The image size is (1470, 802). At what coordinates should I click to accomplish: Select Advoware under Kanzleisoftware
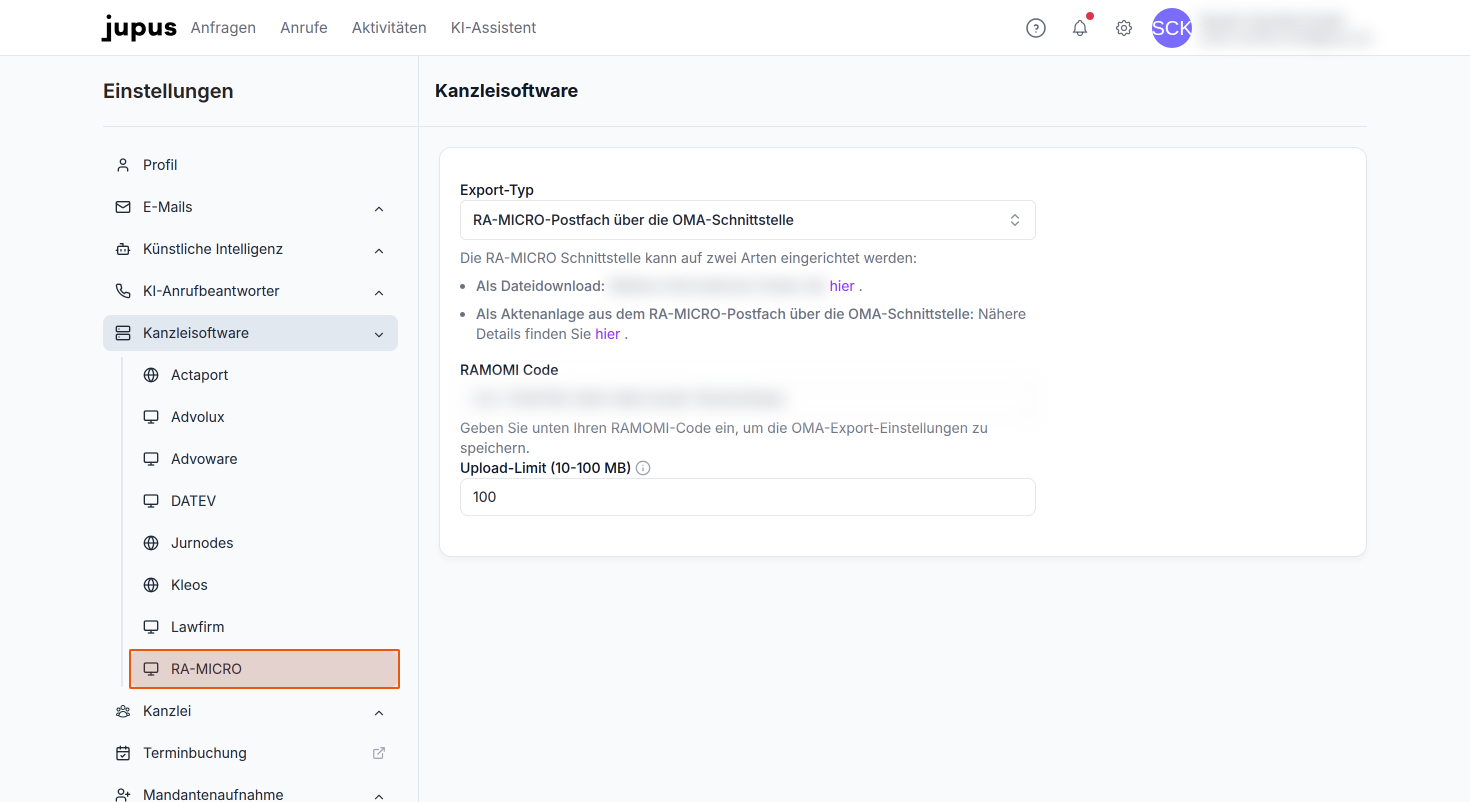(264, 459)
